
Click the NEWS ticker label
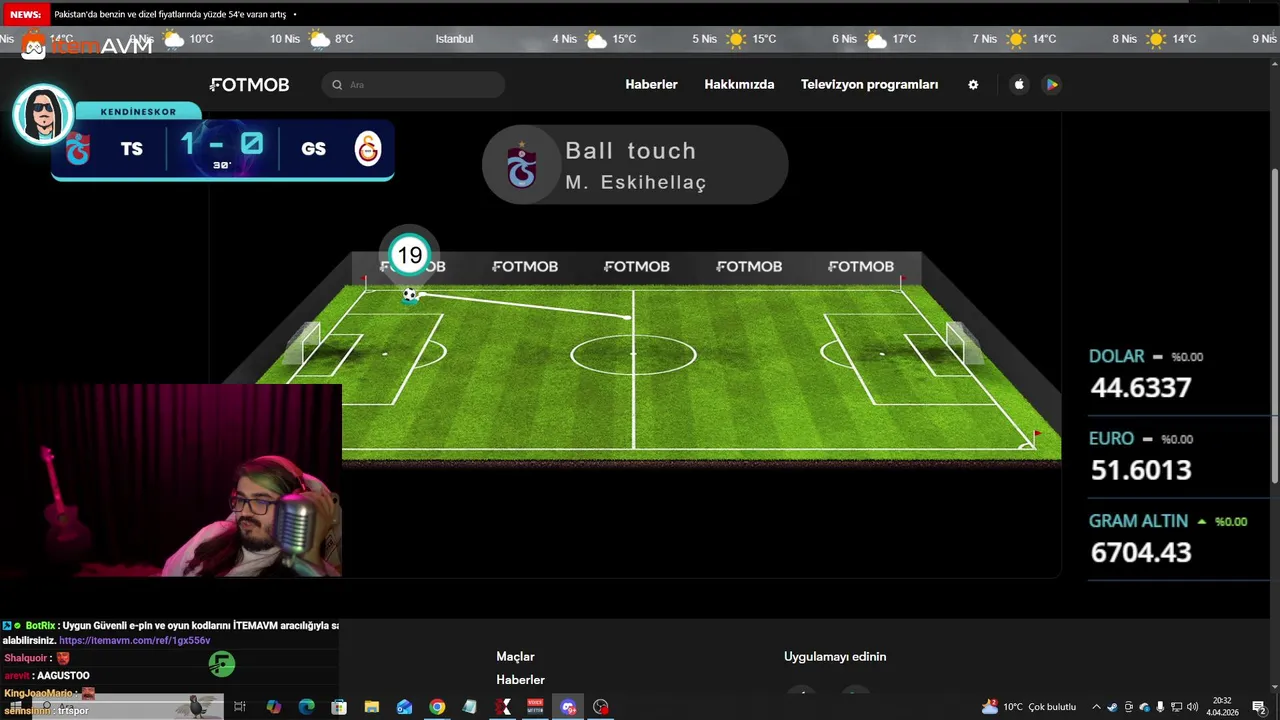[25, 14]
